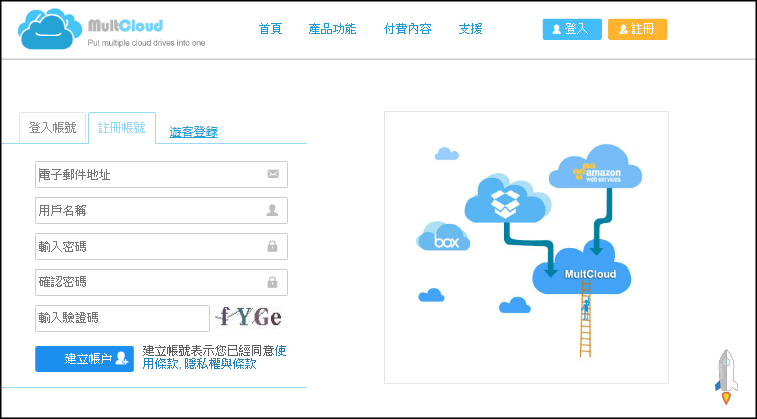The width and height of the screenshot is (757, 419).
Task: Click the envelope icon in email field
Action: point(273,174)
